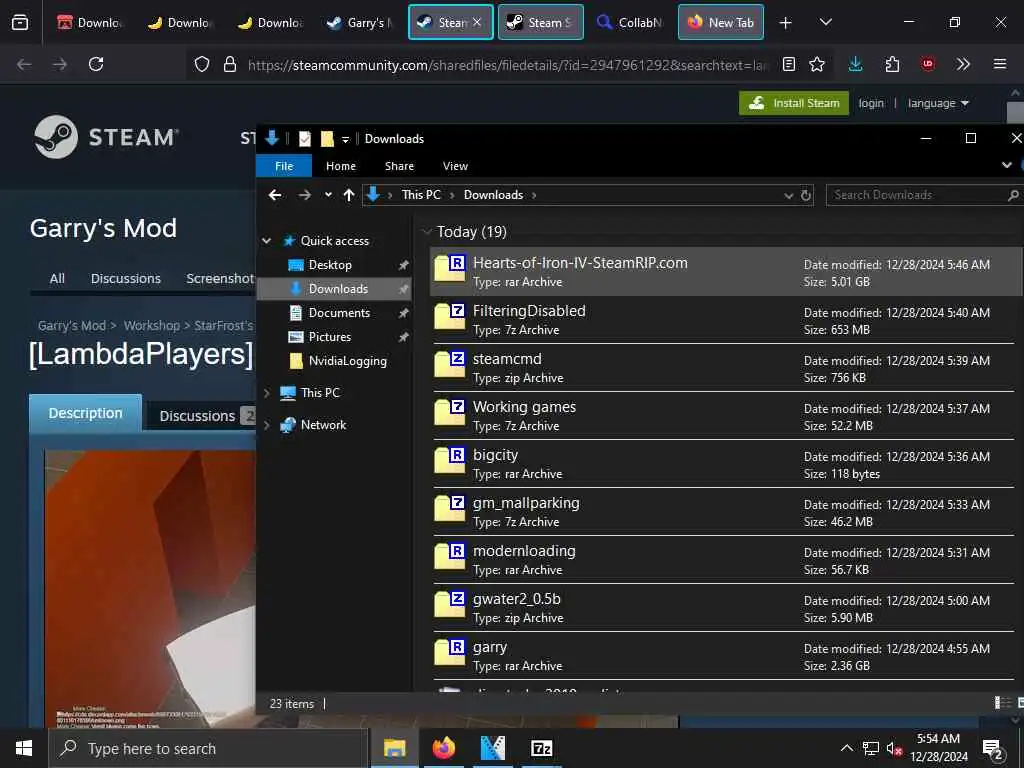This screenshot has width=1024, height=768.
Task: Open the File menu in Explorer
Action: pyautogui.click(x=283, y=166)
